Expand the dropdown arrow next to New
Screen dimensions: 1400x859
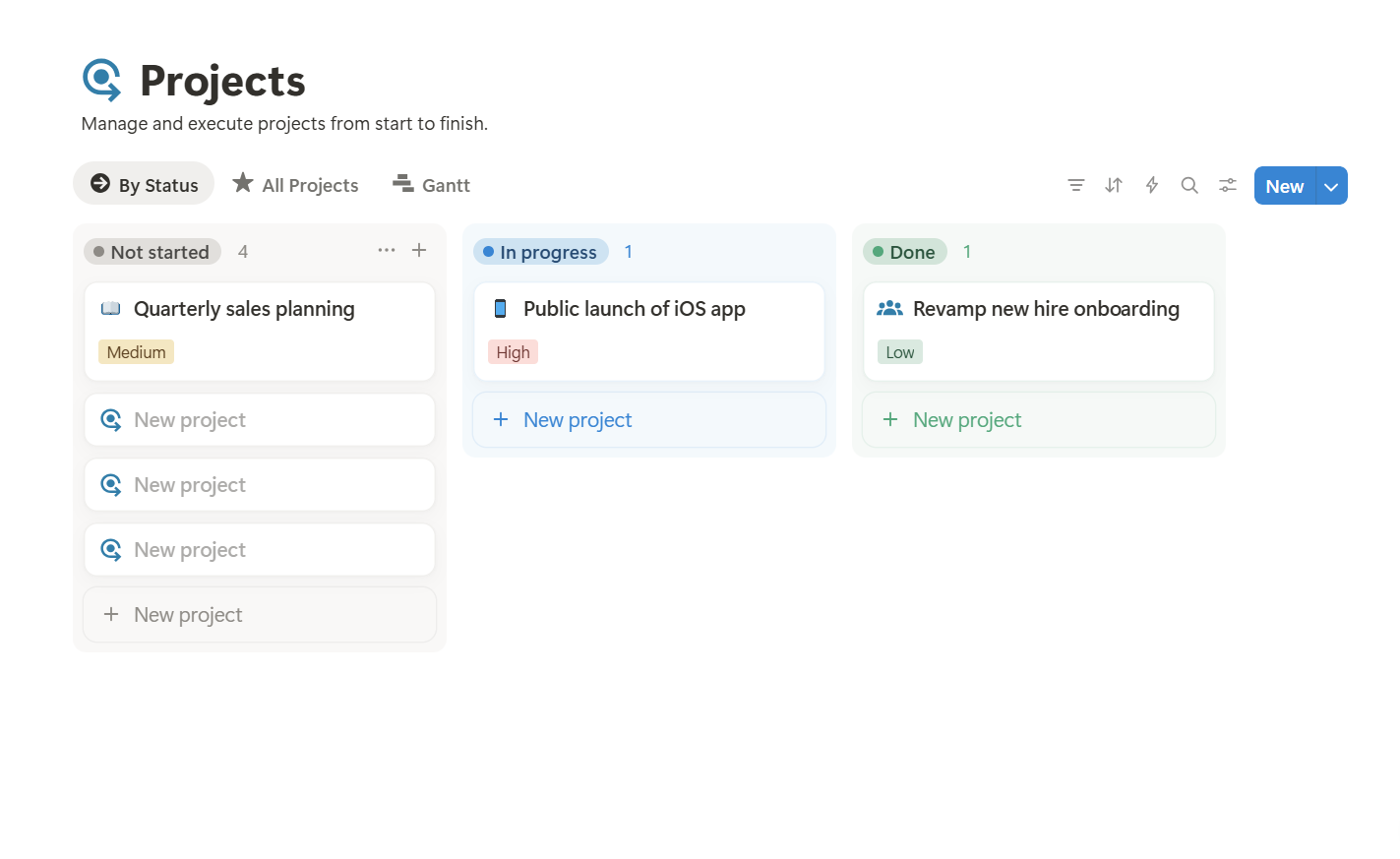1331,185
